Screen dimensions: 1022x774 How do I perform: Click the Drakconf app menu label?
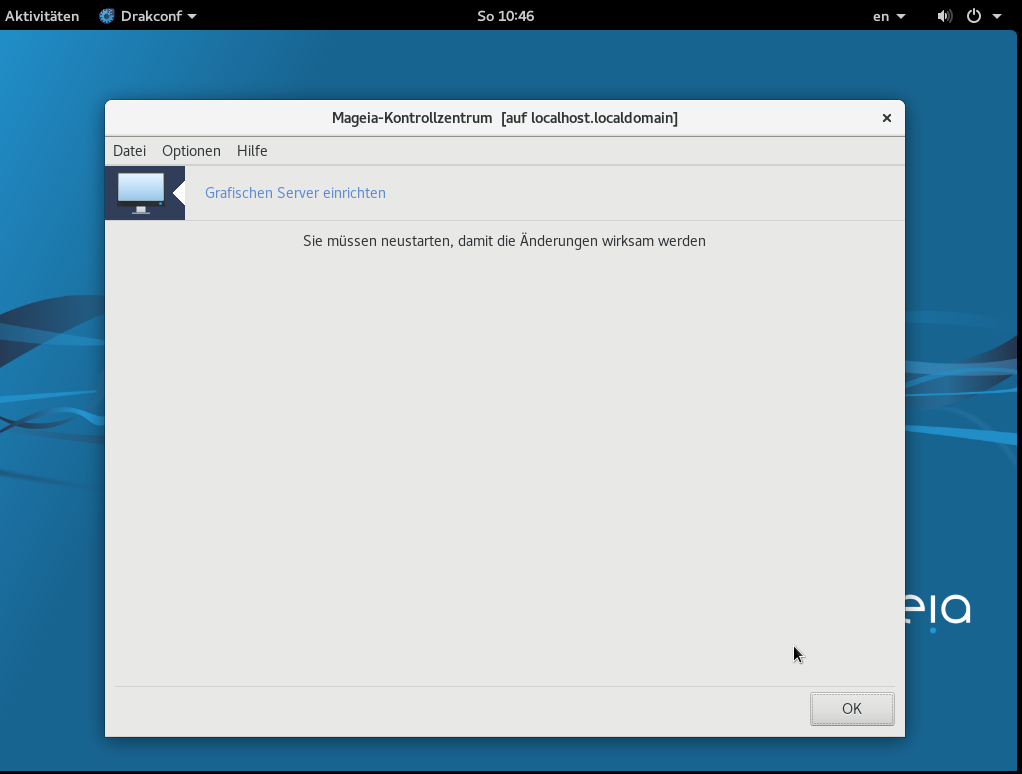[x=151, y=16]
